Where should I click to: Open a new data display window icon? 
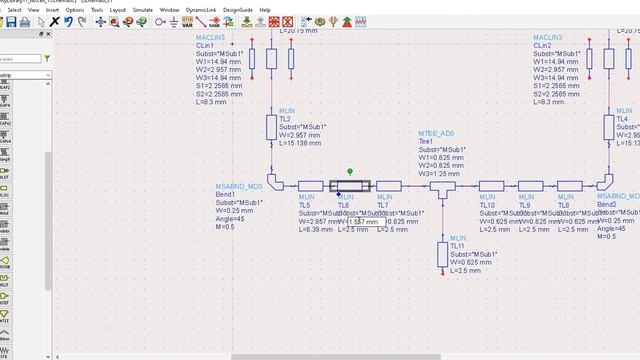click(361, 22)
